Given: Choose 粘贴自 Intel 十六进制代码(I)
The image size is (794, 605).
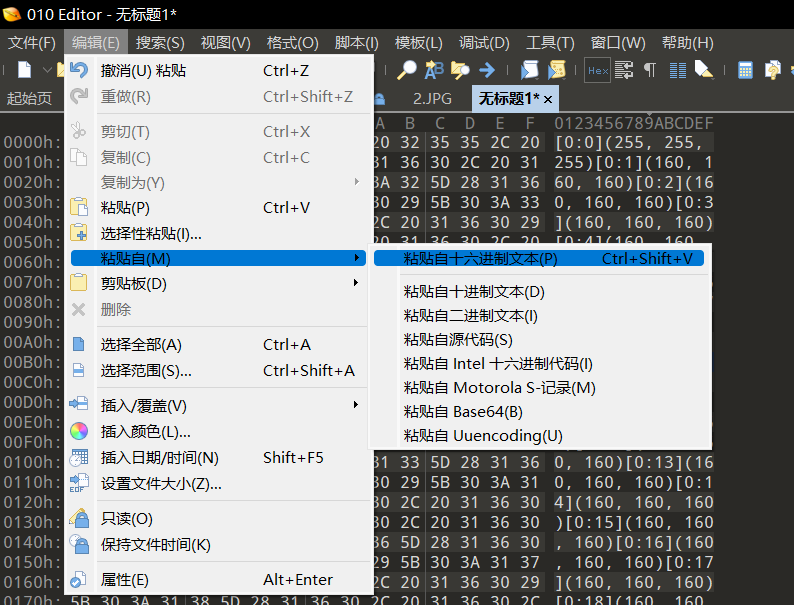Looking at the screenshot, I should coord(539,364).
